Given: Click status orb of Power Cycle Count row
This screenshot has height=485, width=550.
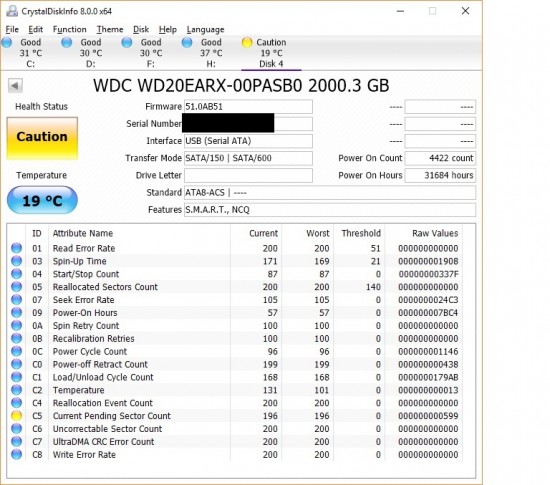Looking at the screenshot, I should click(x=16, y=351).
